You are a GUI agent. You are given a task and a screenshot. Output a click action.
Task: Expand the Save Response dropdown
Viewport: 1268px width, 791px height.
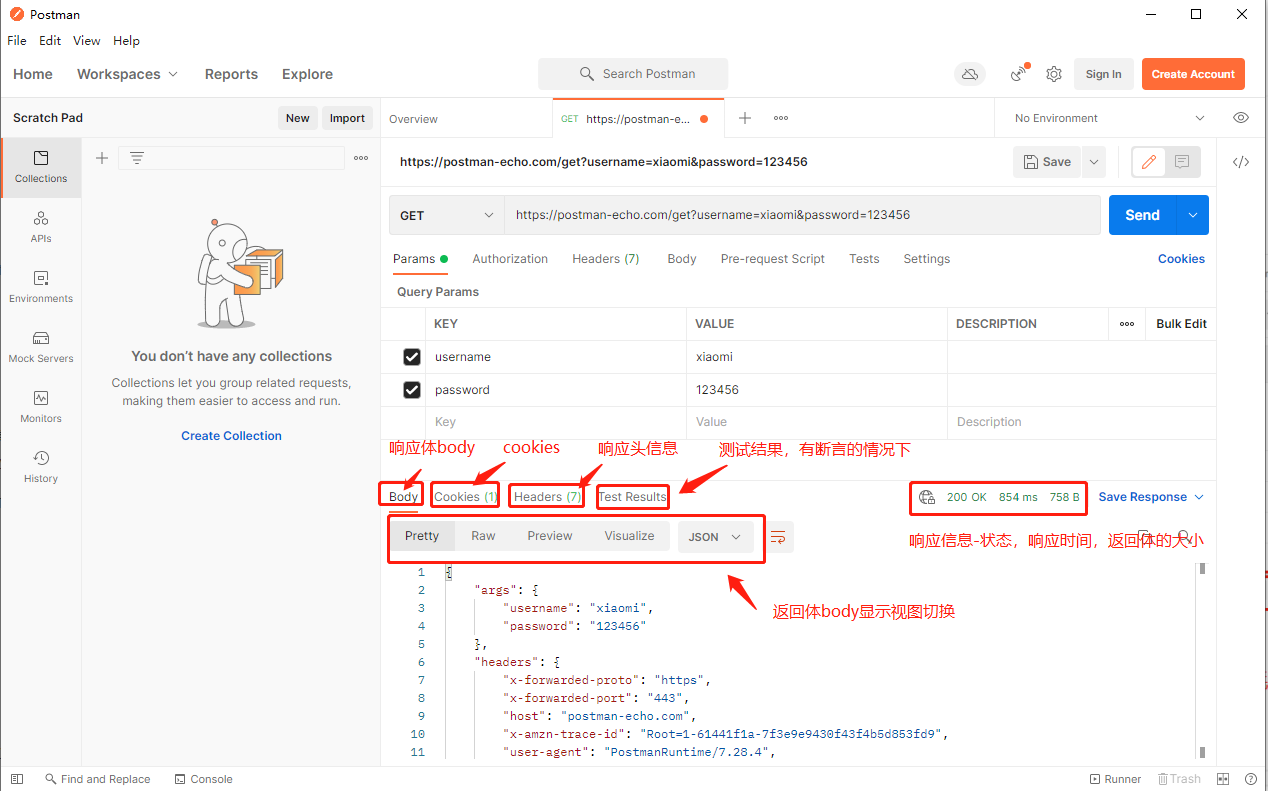(1151, 497)
